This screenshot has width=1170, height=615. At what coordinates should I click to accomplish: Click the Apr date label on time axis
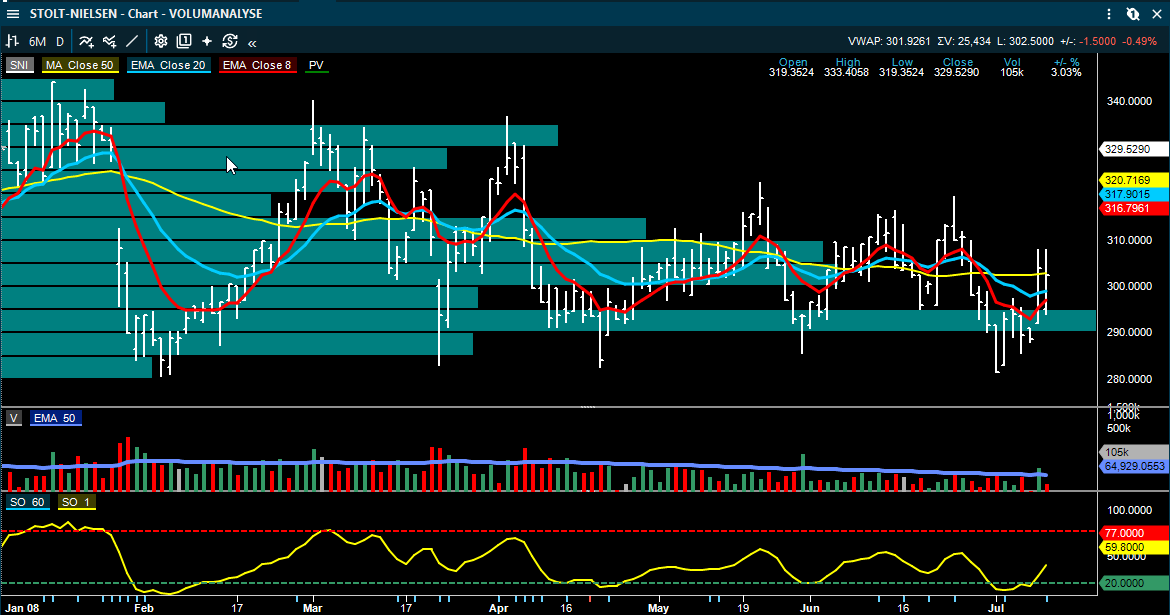pos(498,608)
